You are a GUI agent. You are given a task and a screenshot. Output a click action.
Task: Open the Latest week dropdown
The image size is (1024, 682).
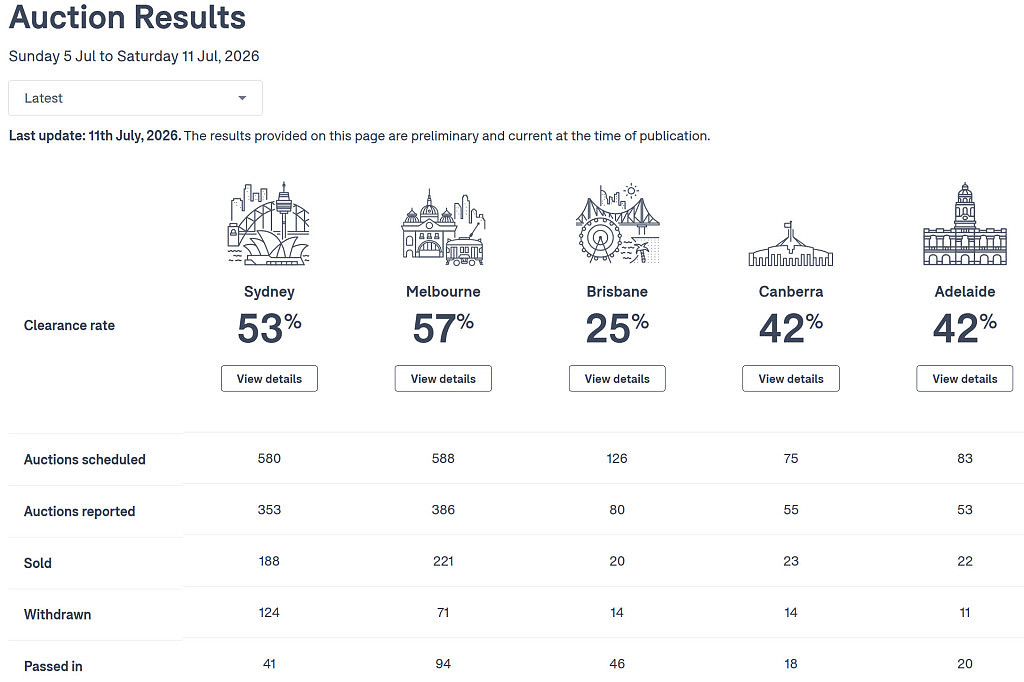pyautogui.click(x=135, y=98)
